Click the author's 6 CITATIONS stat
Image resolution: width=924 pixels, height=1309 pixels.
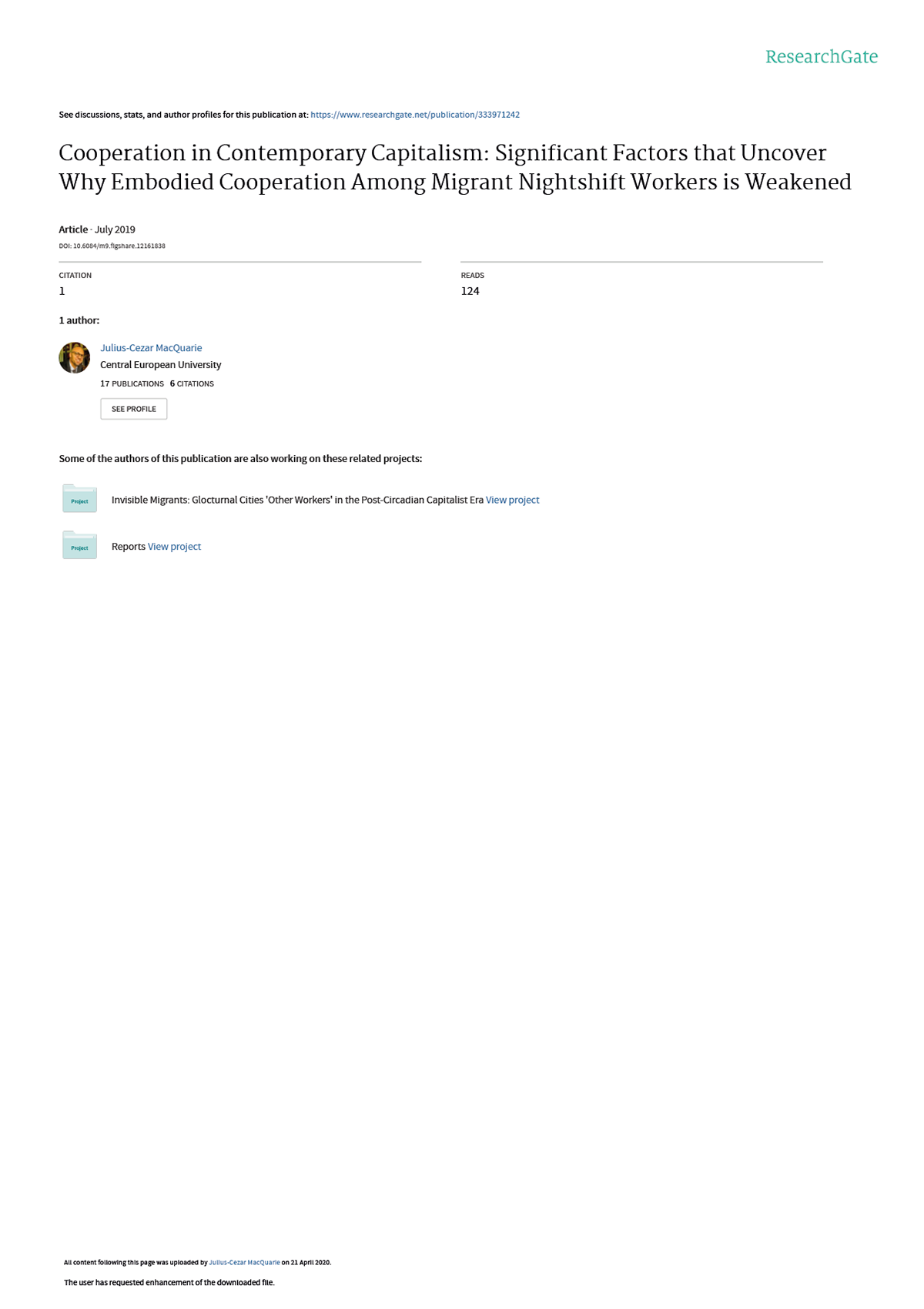(192, 383)
